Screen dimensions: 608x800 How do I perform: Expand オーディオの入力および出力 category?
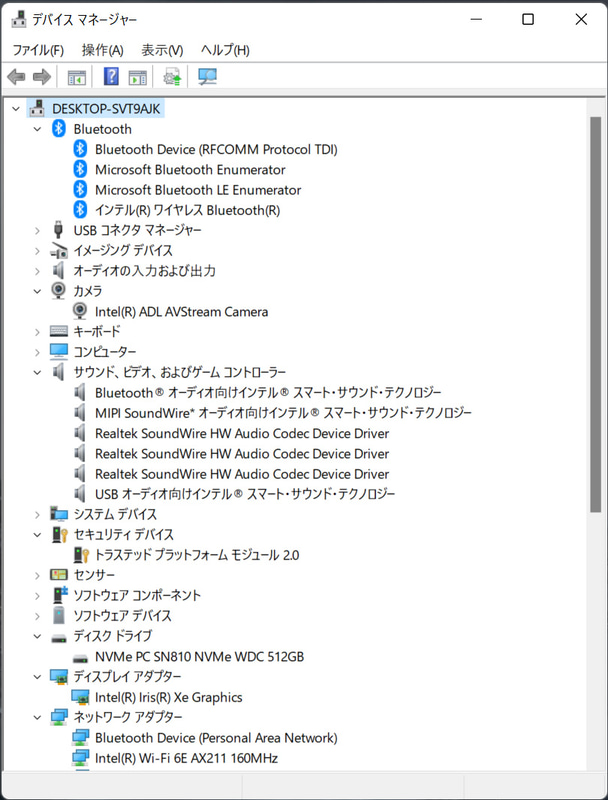pos(37,271)
